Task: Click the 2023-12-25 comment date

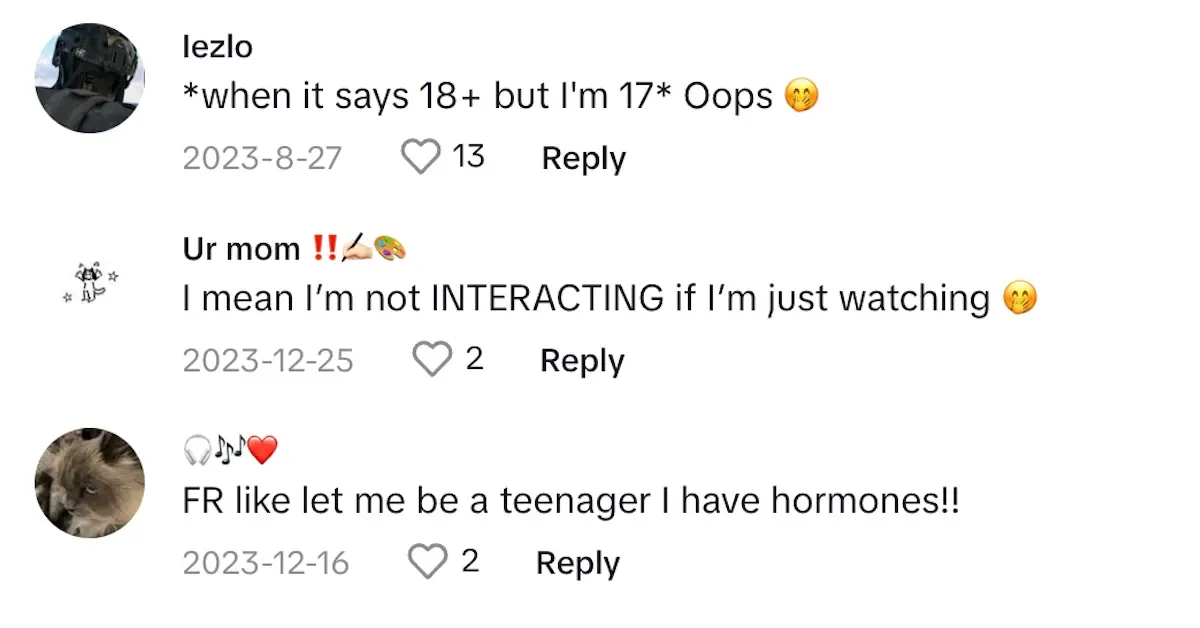Action: point(268,360)
